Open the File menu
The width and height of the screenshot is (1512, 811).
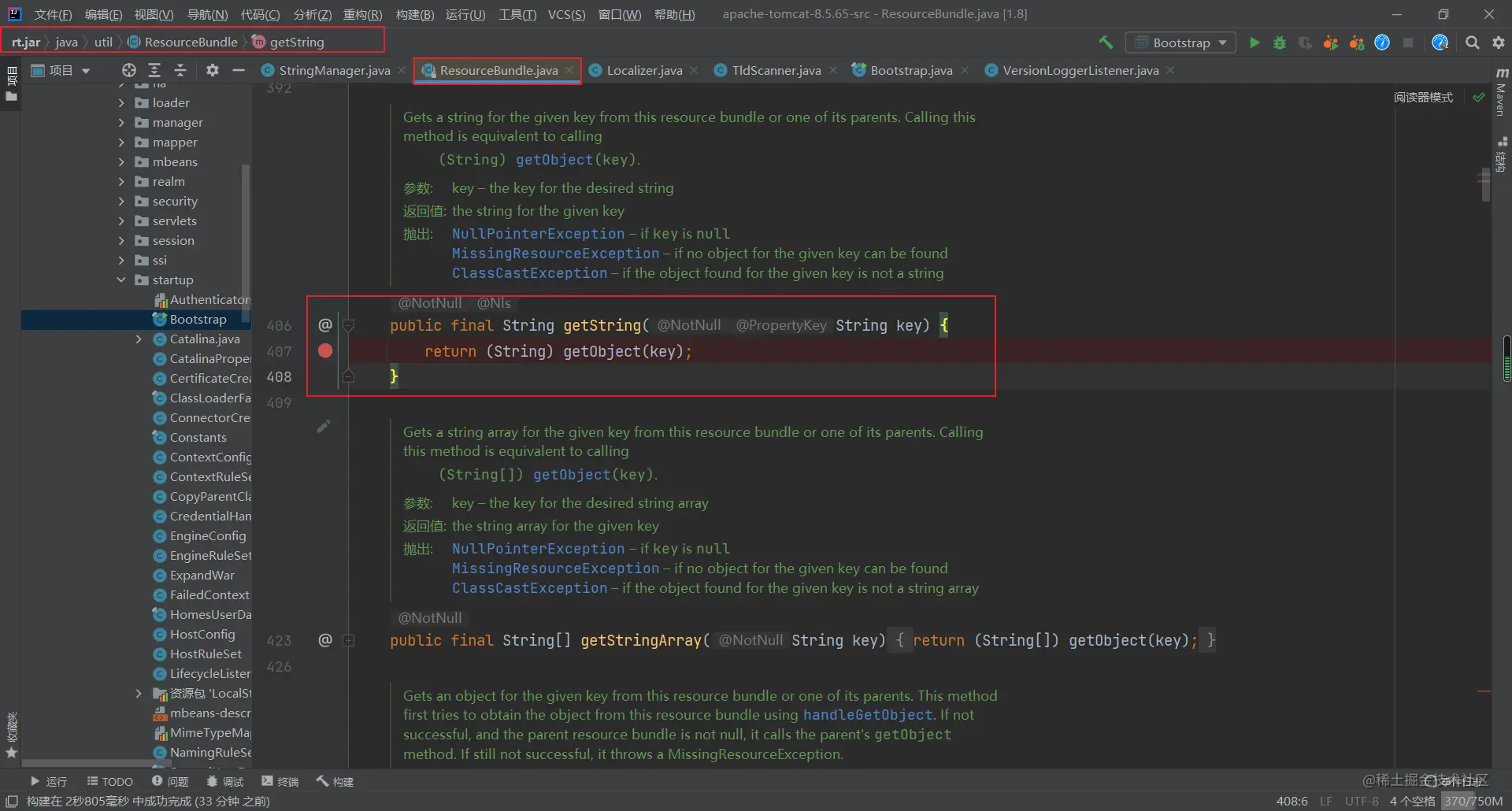tap(53, 14)
